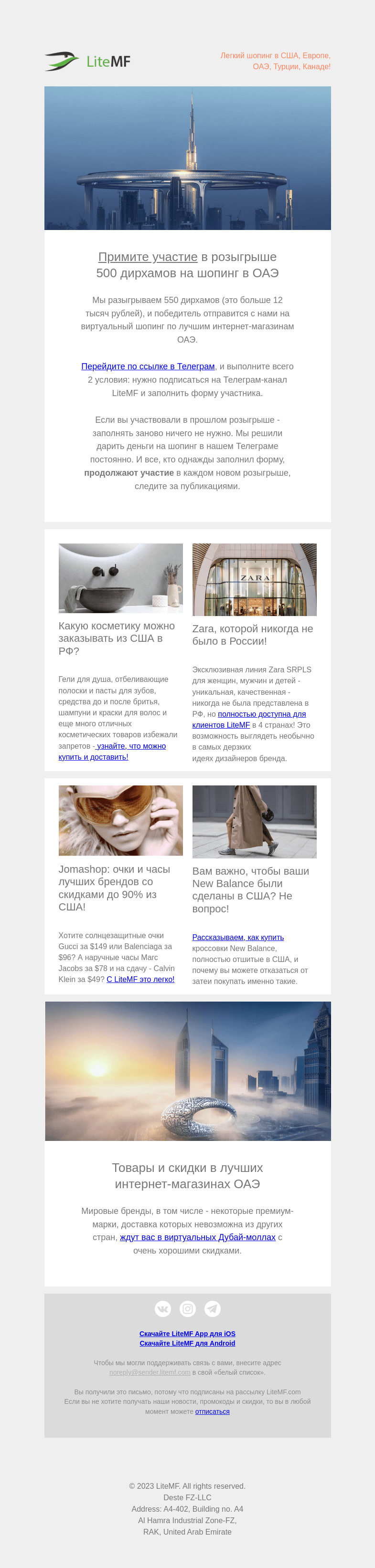Open the Instagram social icon

click(188, 1309)
